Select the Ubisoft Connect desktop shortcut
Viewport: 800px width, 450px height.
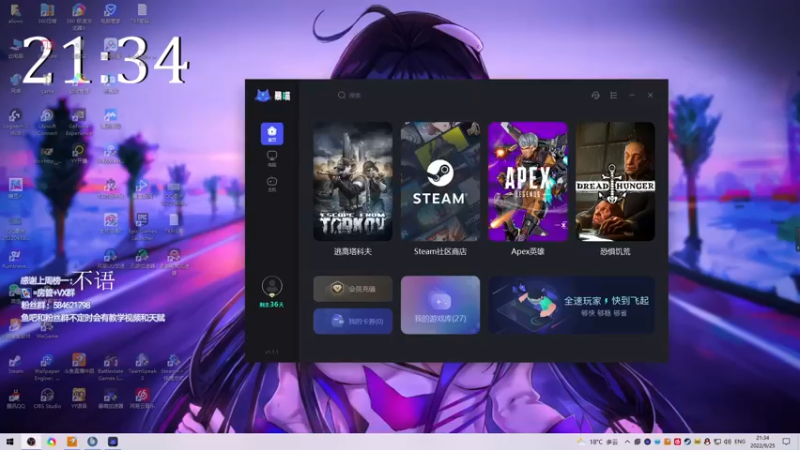click(47, 122)
